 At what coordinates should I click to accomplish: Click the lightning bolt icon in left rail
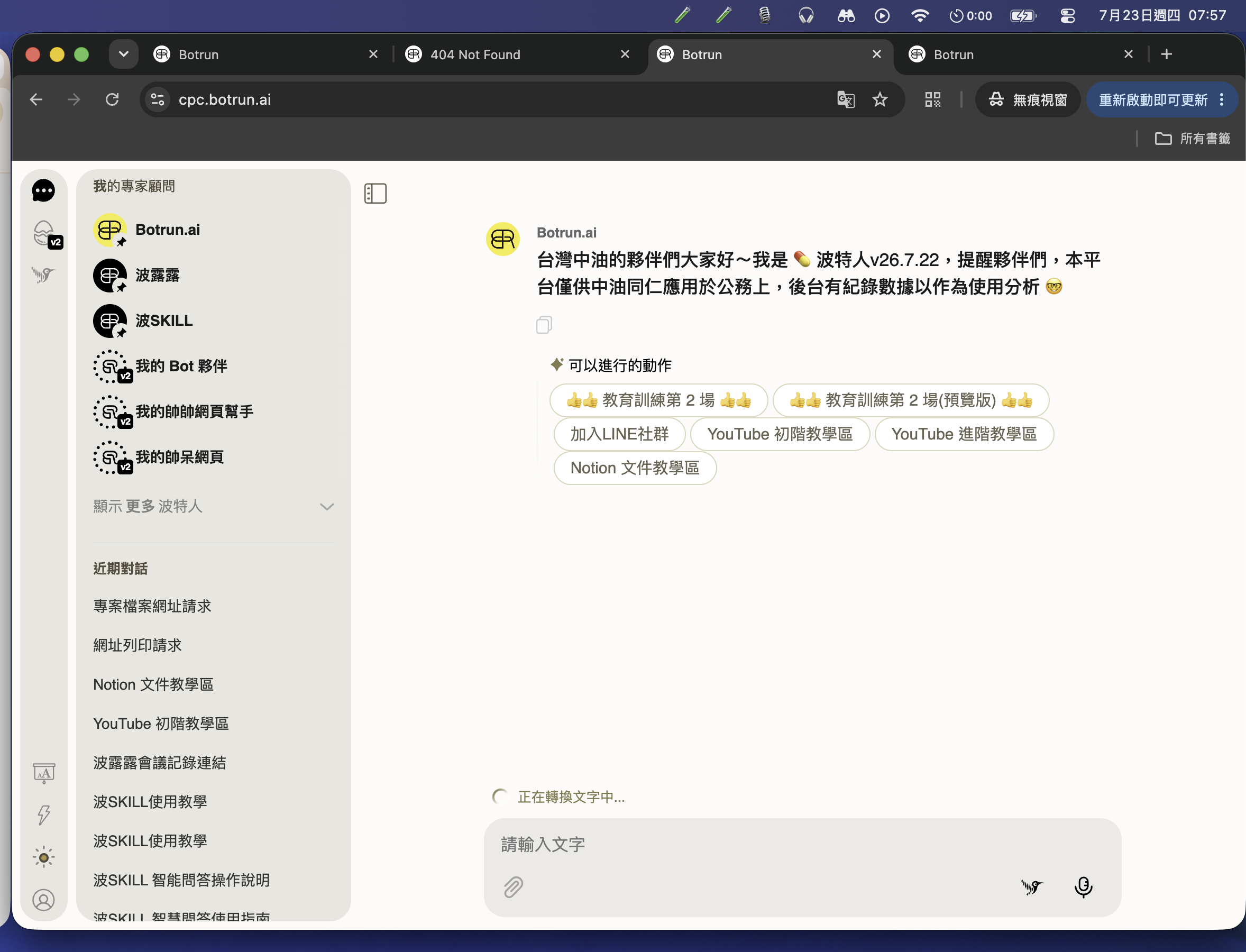pos(43,815)
